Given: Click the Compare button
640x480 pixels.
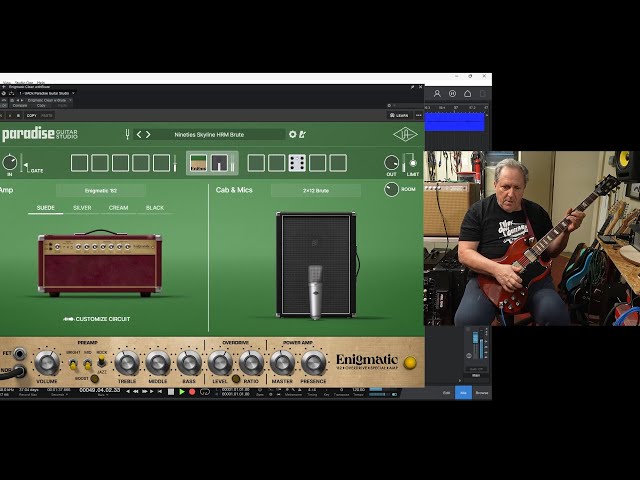Looking at the screenshot, I should (x=20, y=105).
